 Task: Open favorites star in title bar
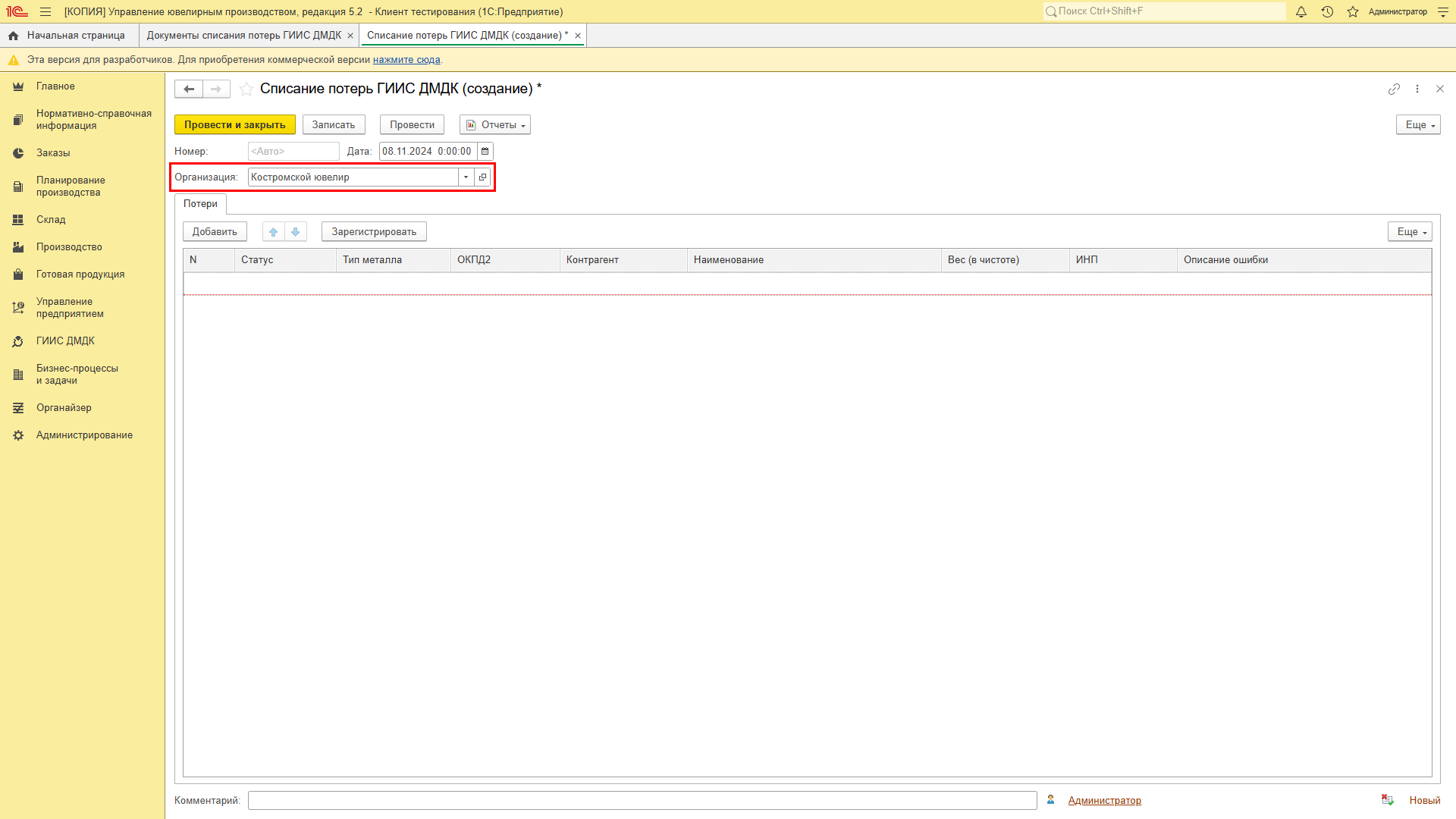1353,11
